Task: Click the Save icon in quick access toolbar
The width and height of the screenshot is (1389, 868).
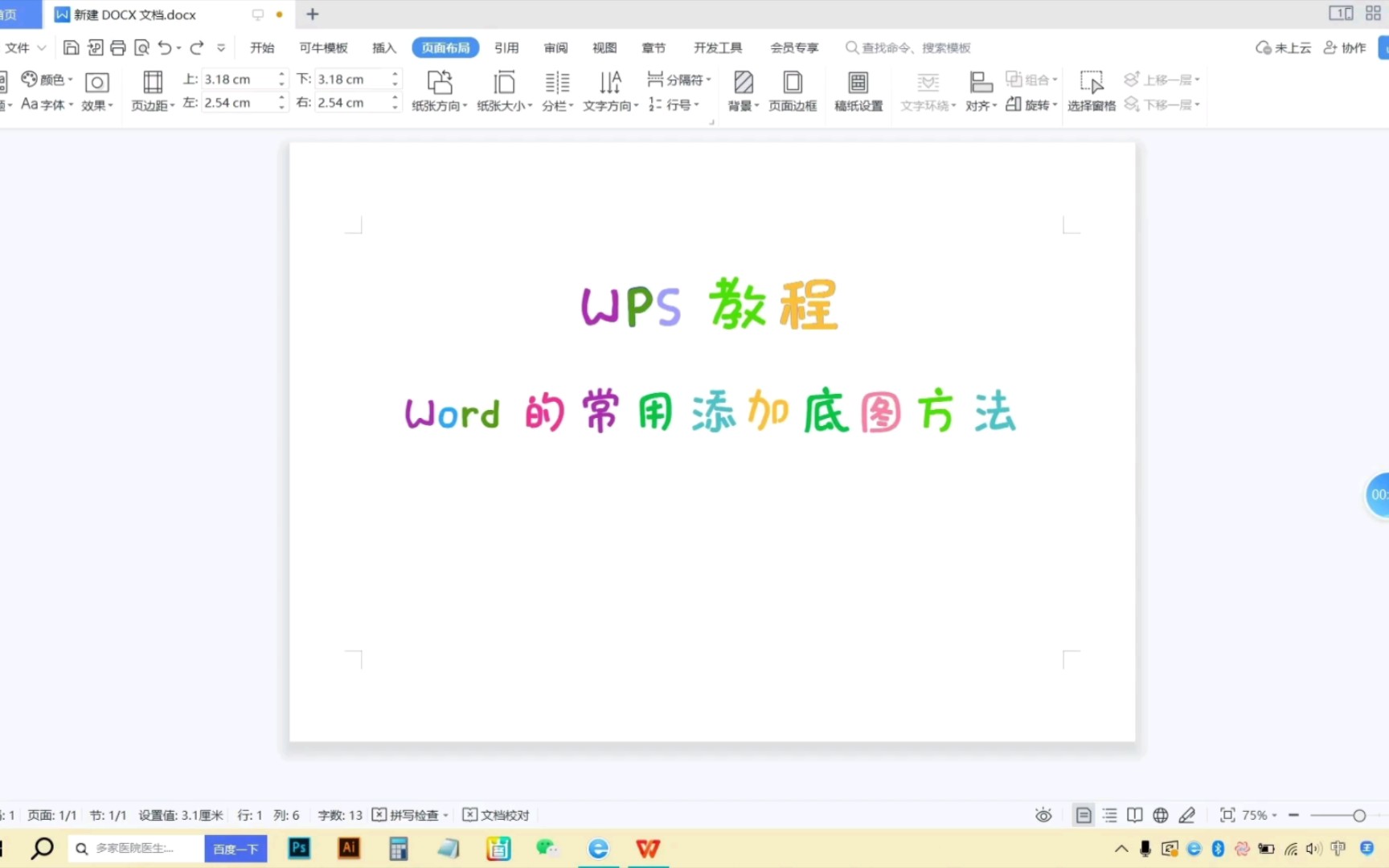Action: tap(71, 47)
